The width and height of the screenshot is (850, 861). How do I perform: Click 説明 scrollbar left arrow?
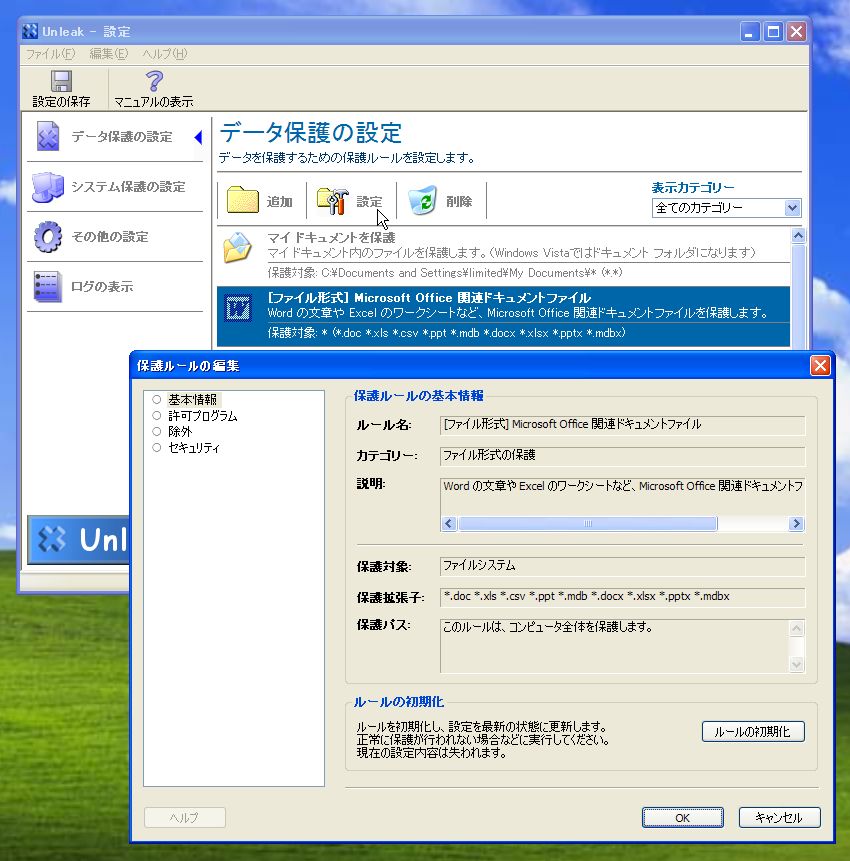click(x=449, y=523)
